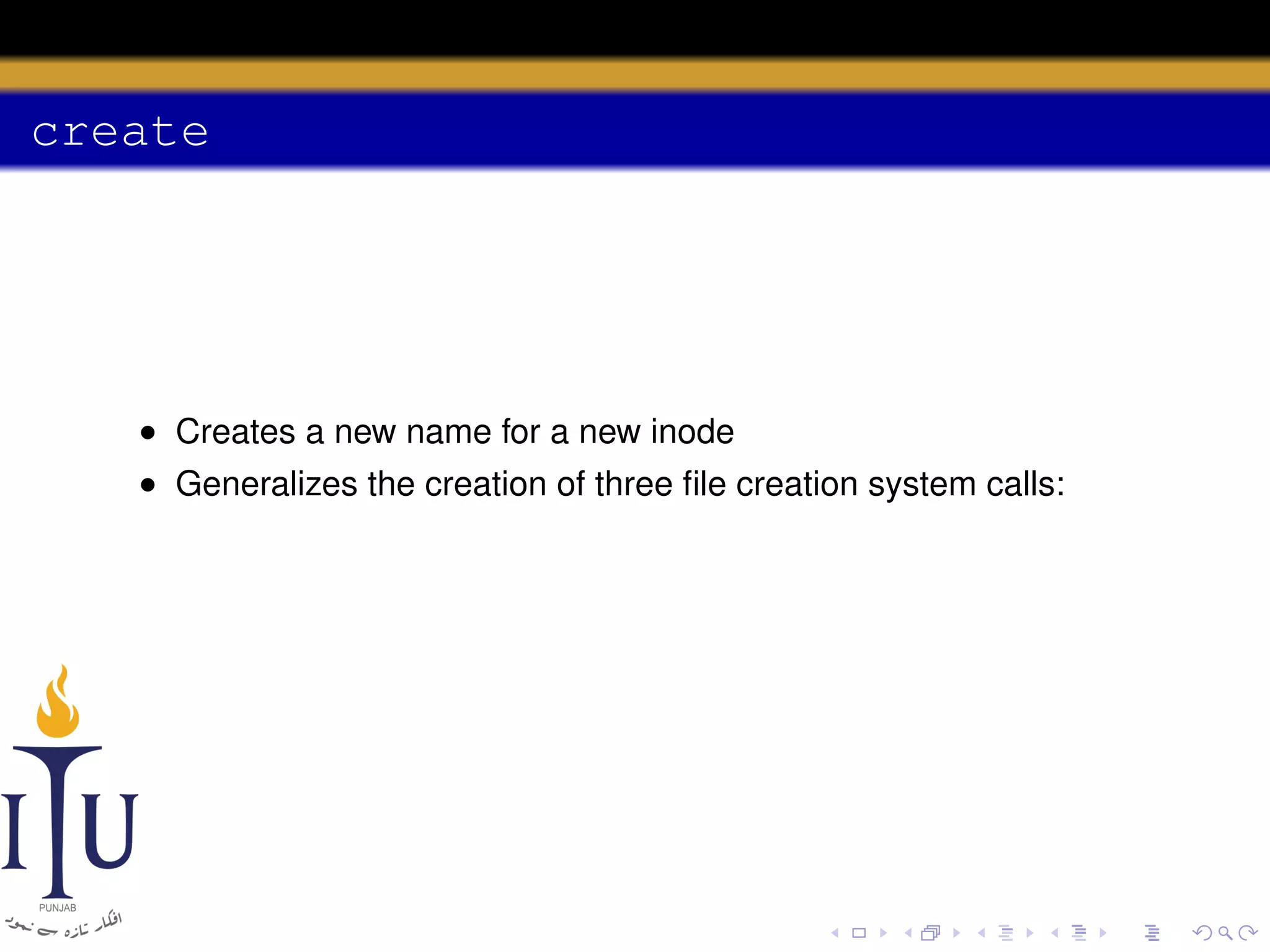Screen dimensions: 1270x952
Task: Click the go forward circular arrow
Action: (1248, 933)
